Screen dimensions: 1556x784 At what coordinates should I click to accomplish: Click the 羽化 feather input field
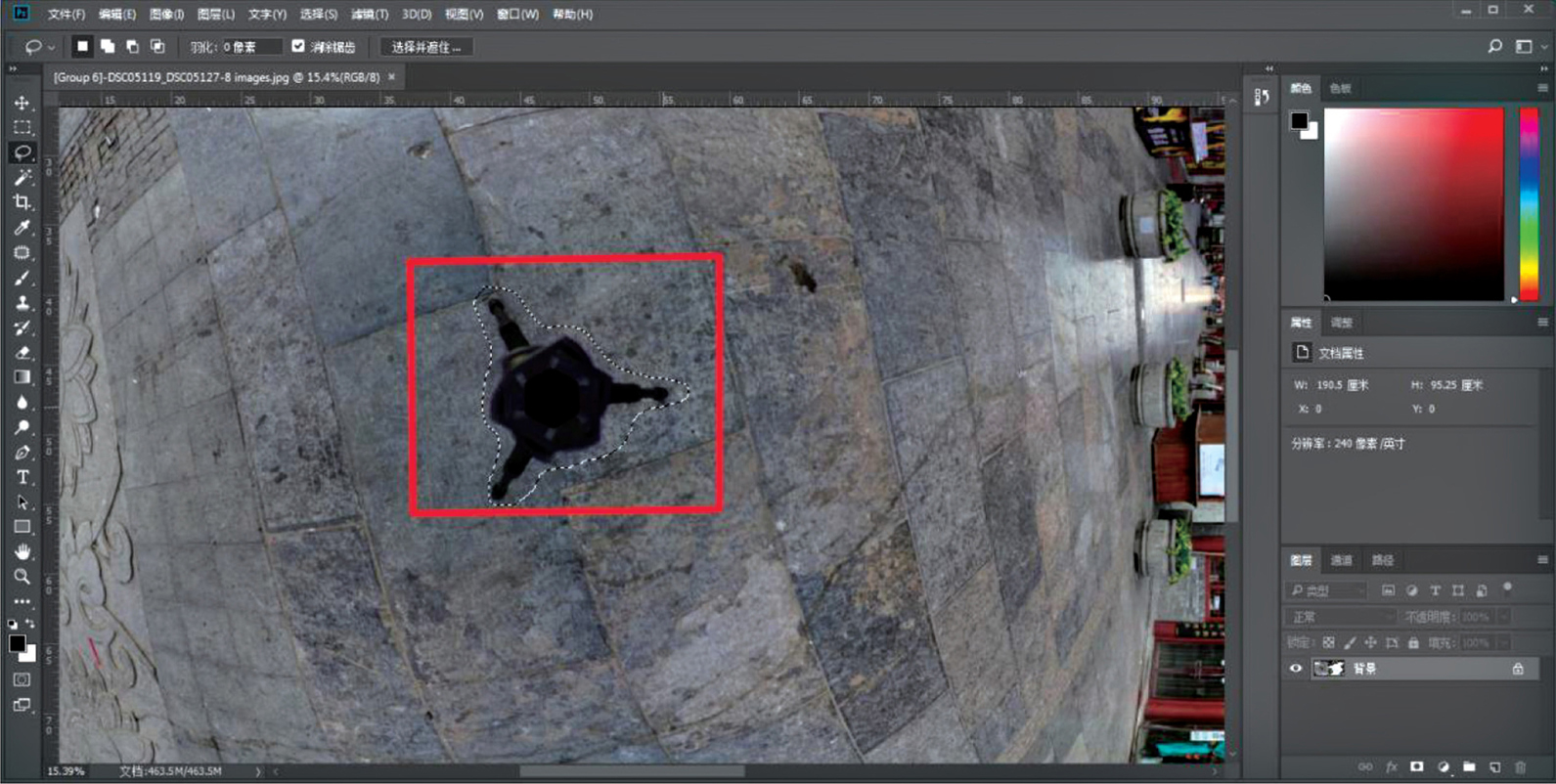coord(251,47)
